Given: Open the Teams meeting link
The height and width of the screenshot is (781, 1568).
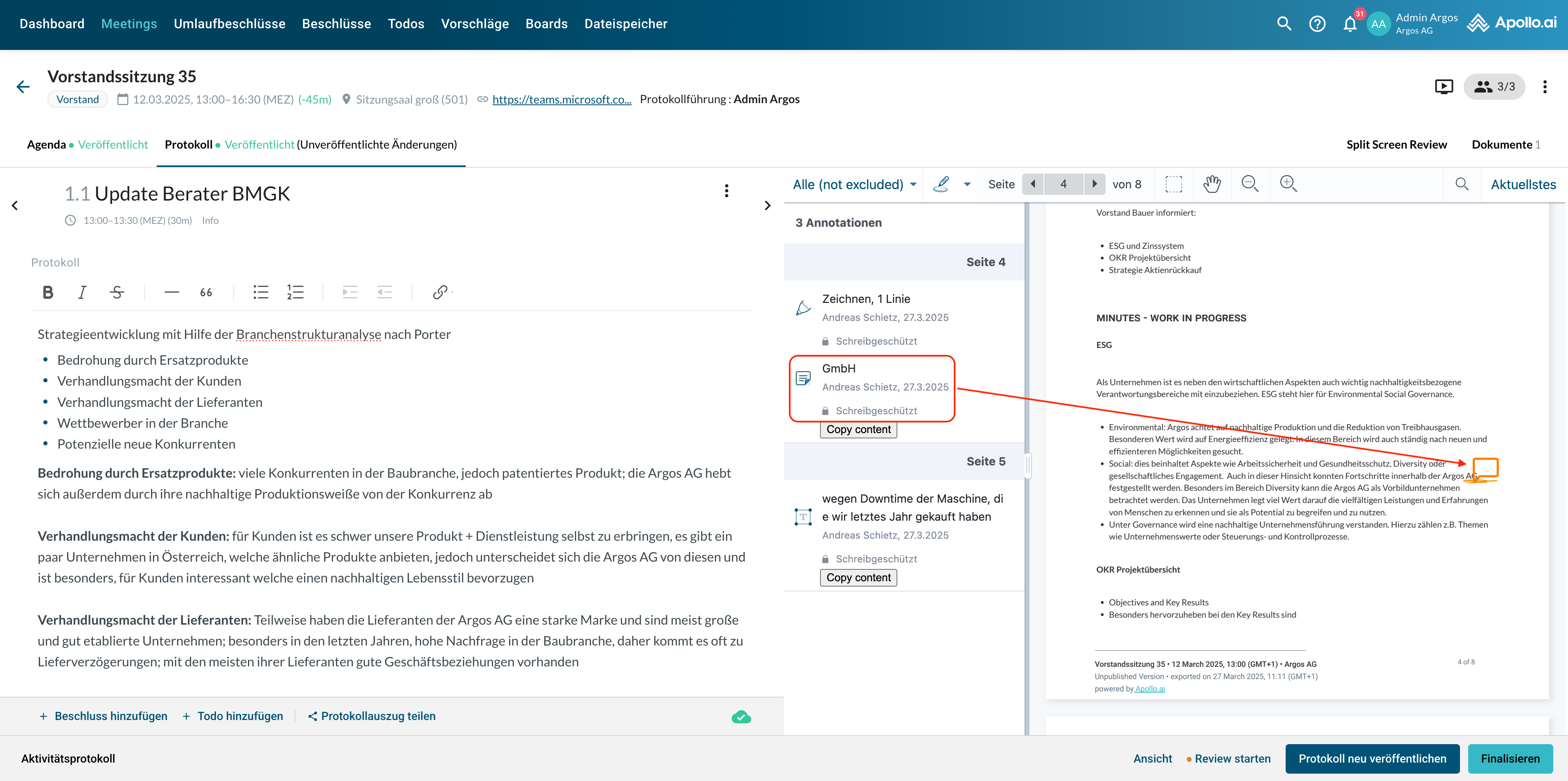Looking at the screenshot, I should [x=561, y=99].
